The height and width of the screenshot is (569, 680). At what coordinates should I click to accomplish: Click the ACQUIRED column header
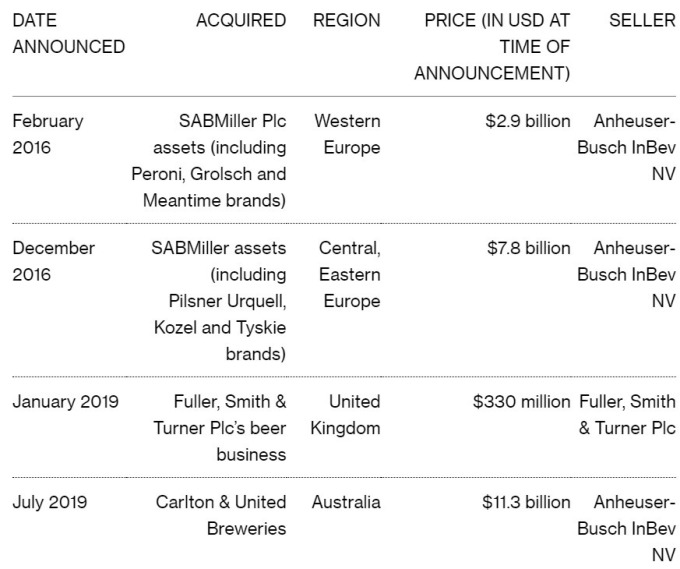[x=241, y=20]
